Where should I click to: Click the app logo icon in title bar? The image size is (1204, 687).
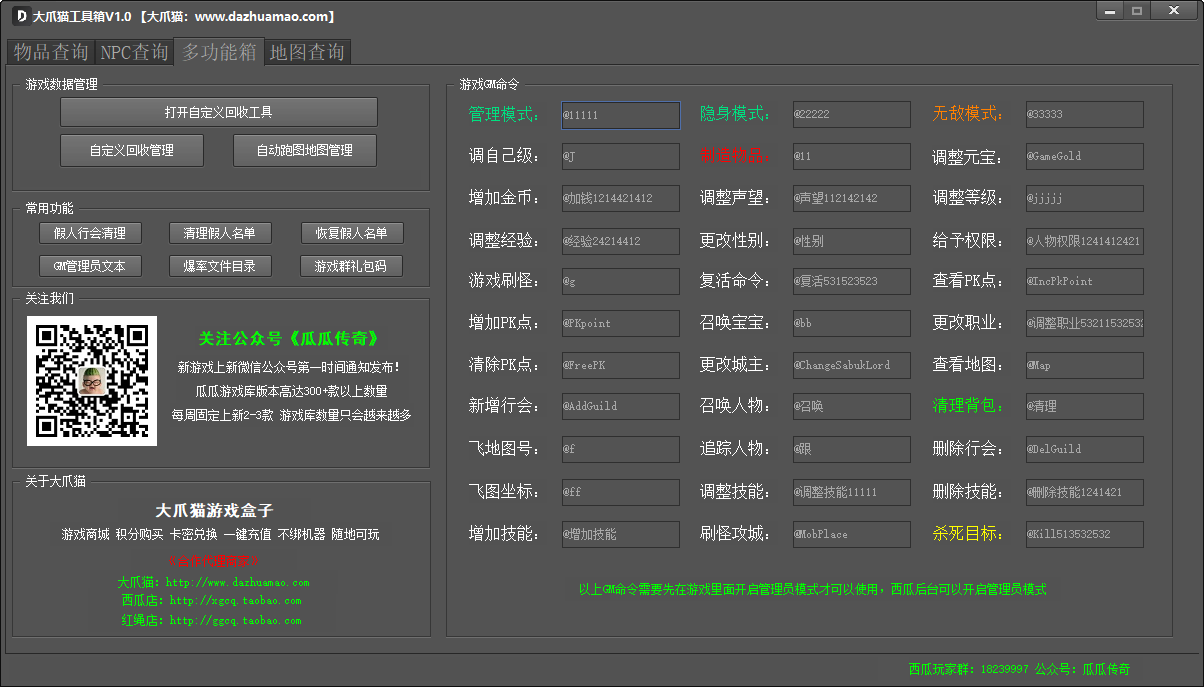tap(20, 16)
